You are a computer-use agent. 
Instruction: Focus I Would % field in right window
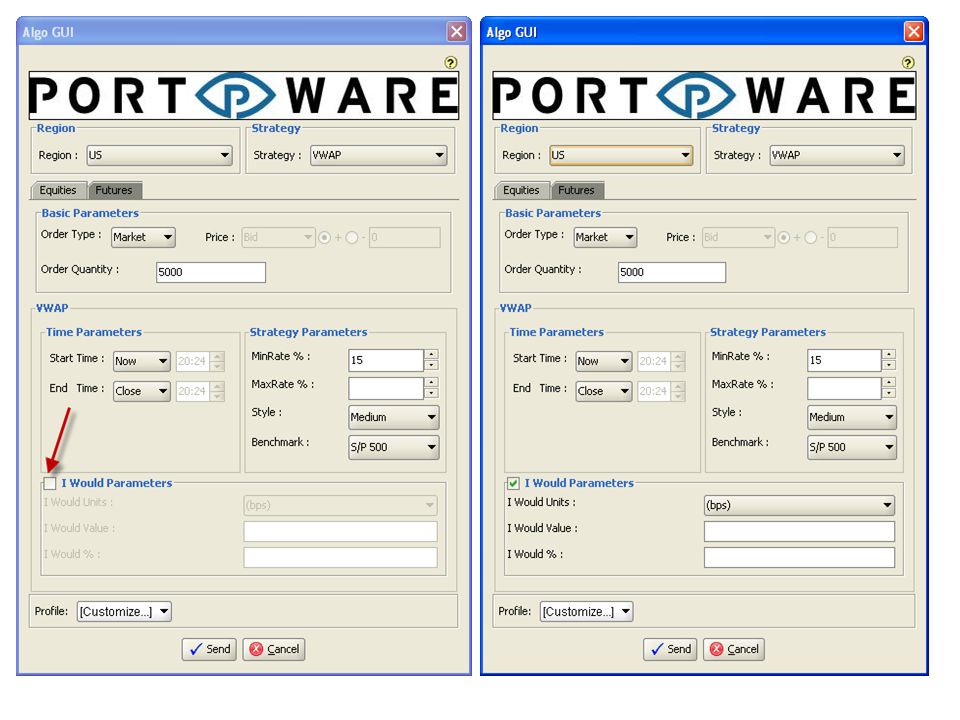[x=799, y=558]
